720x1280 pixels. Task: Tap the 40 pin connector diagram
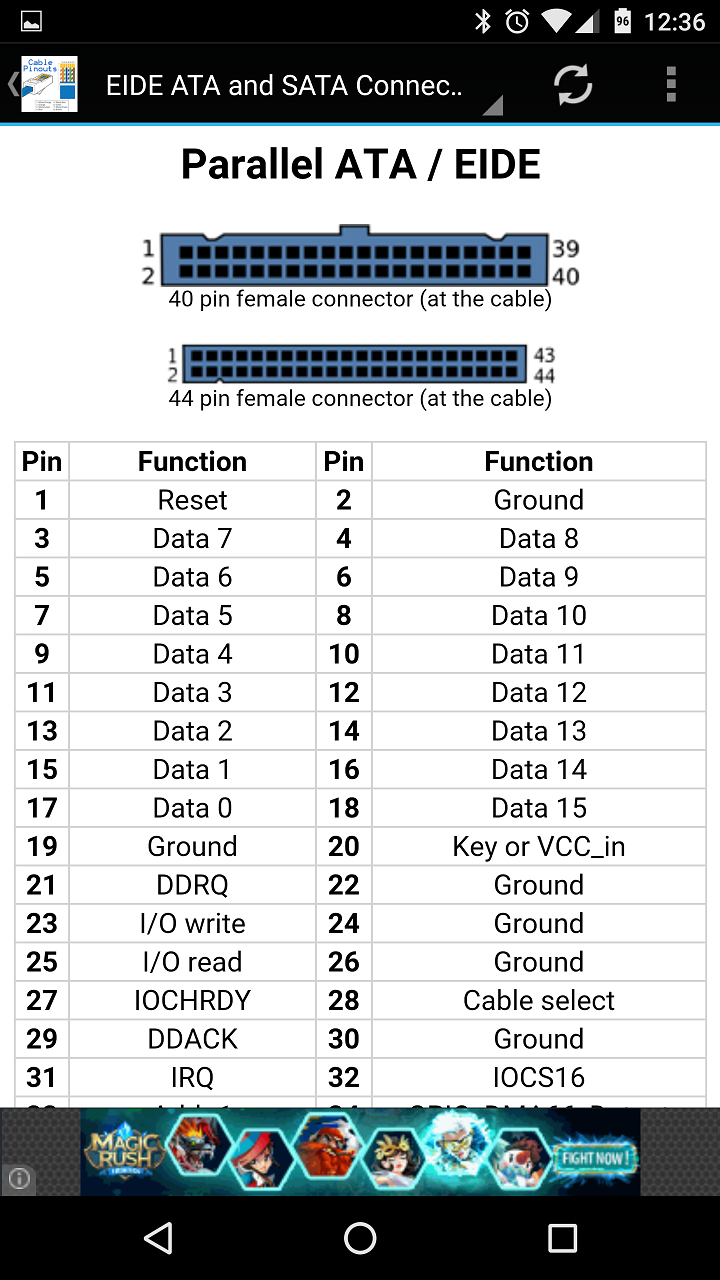354,260
